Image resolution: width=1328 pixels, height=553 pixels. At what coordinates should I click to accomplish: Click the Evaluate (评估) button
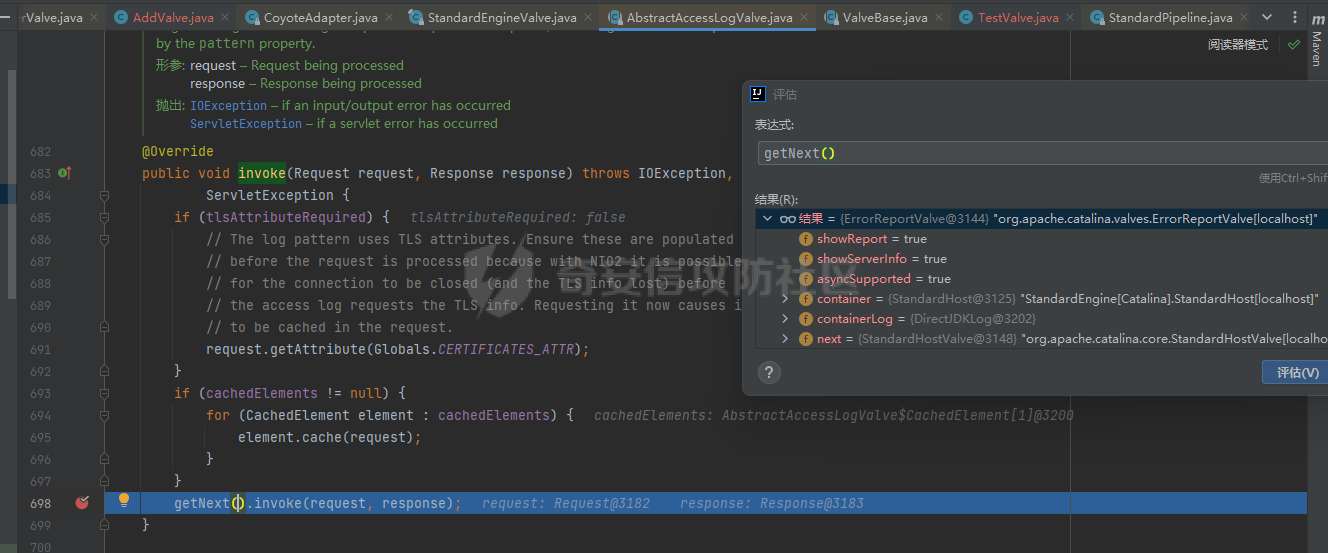tap(1297, 373)
